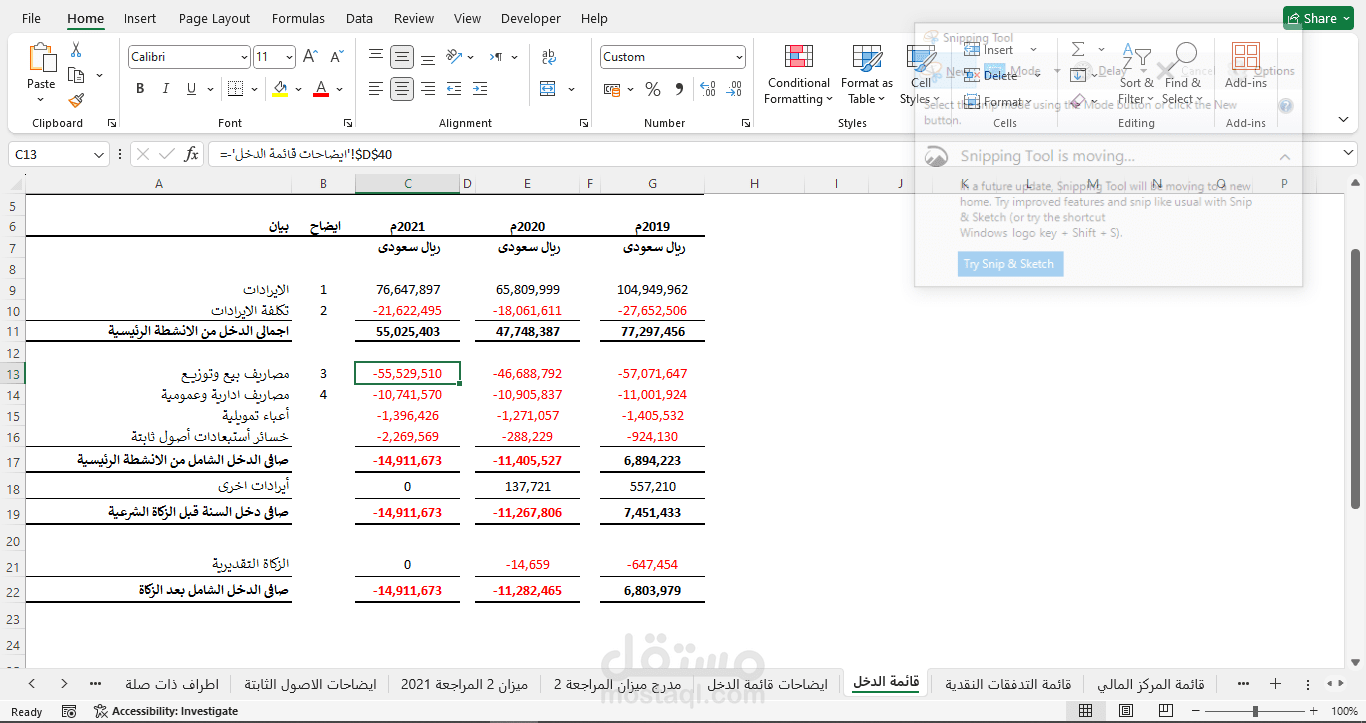Screen dimensions: 1366x723
Task: Open the File menu
Action: 31,18
